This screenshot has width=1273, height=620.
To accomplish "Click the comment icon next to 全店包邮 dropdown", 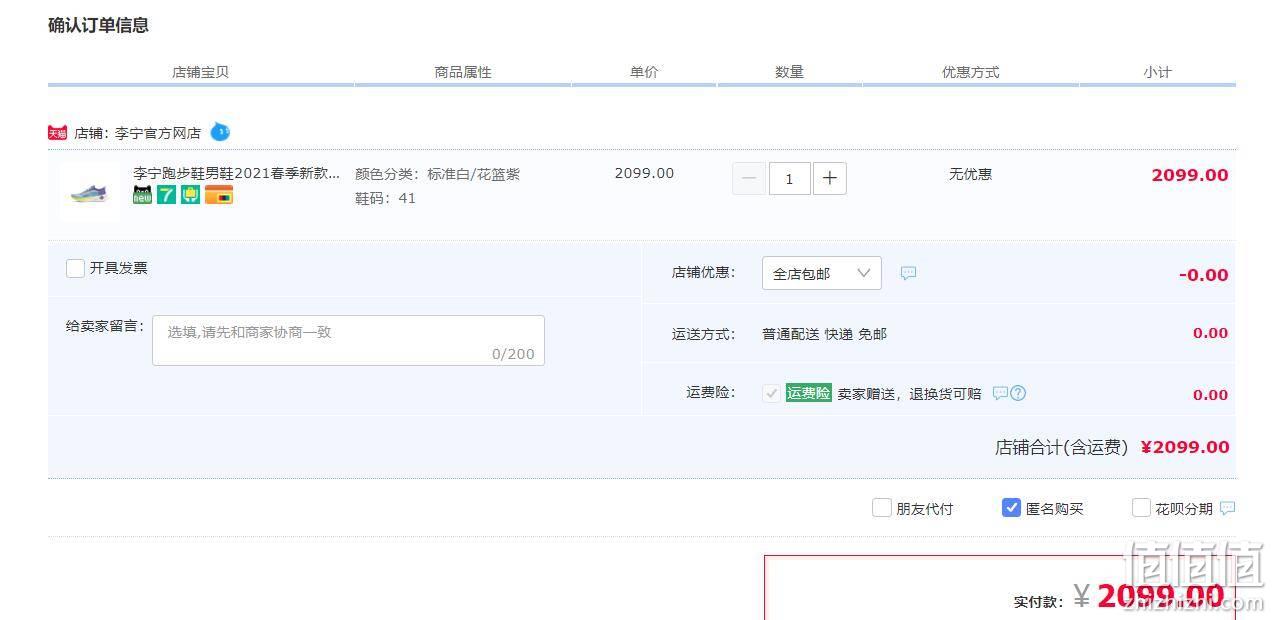I will (908, 273).
